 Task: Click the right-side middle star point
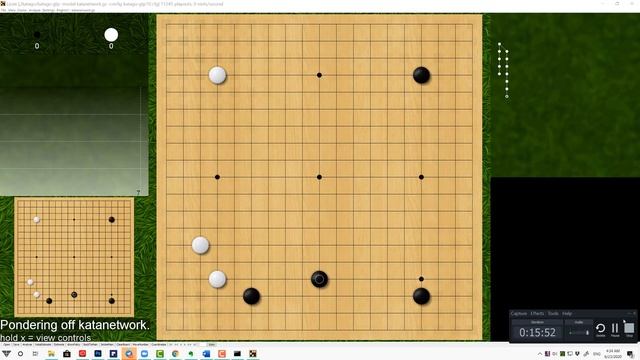pos(421,177)
